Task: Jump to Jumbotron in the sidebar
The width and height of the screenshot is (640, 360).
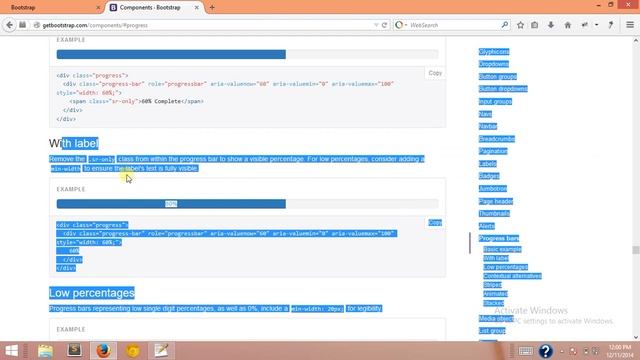Action: (x=493, y=189)
